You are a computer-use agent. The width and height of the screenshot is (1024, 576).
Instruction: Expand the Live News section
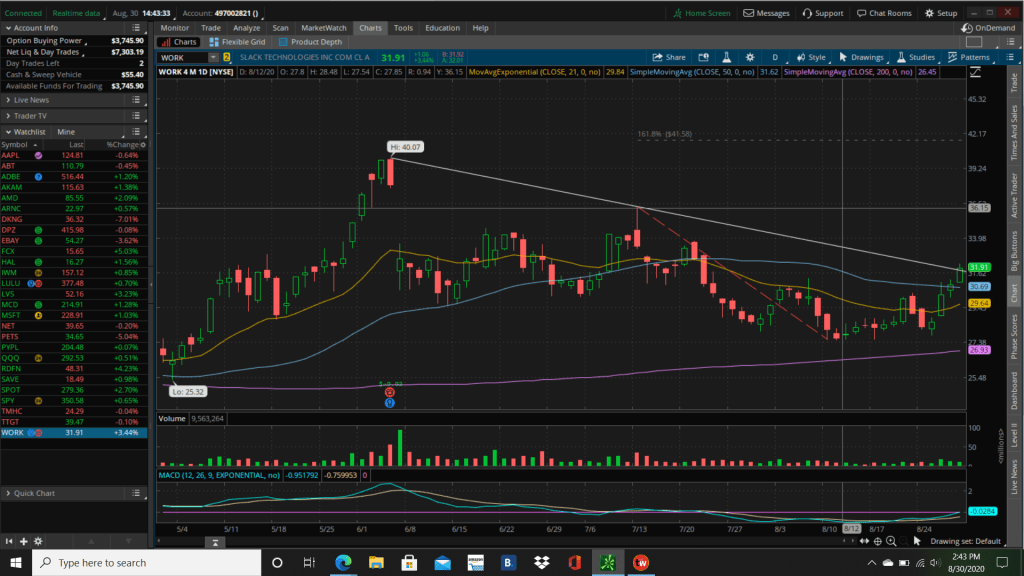[x=8, y=100]
